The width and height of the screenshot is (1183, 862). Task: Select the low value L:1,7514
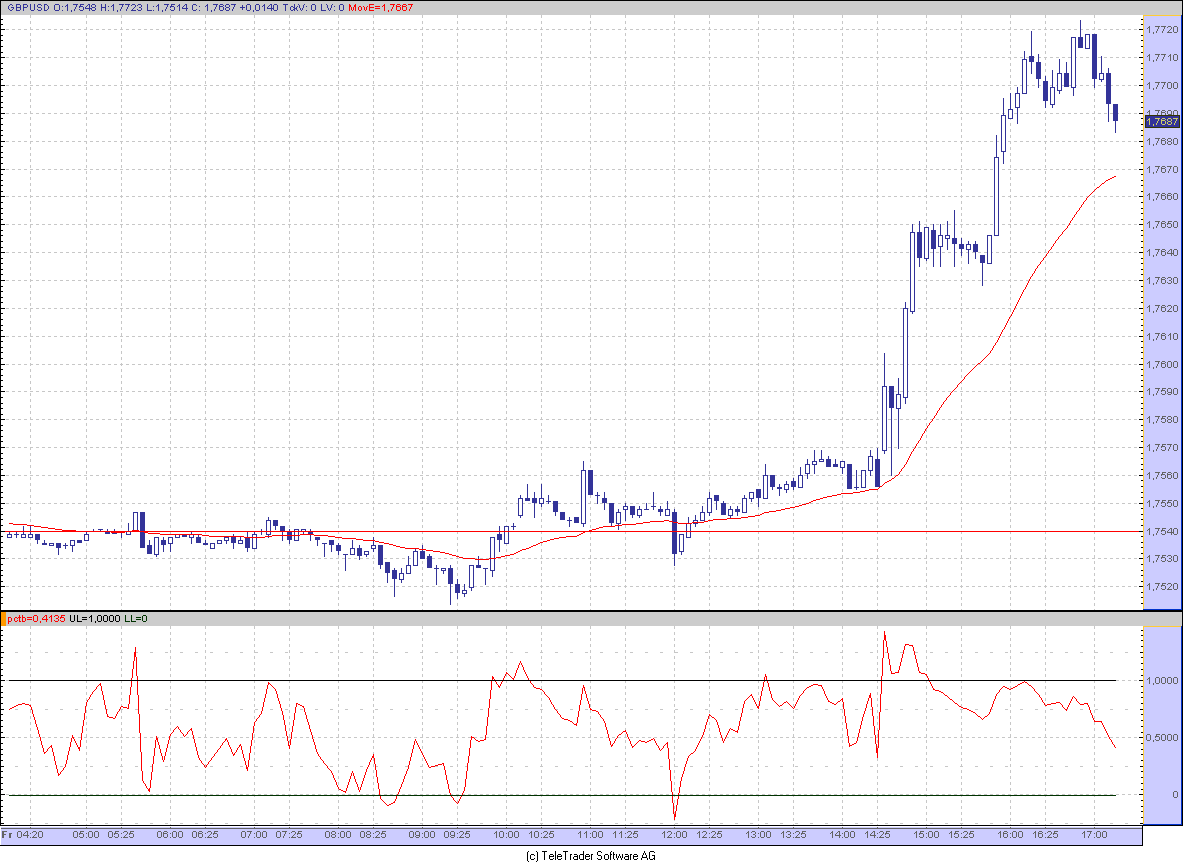(166, 8)
